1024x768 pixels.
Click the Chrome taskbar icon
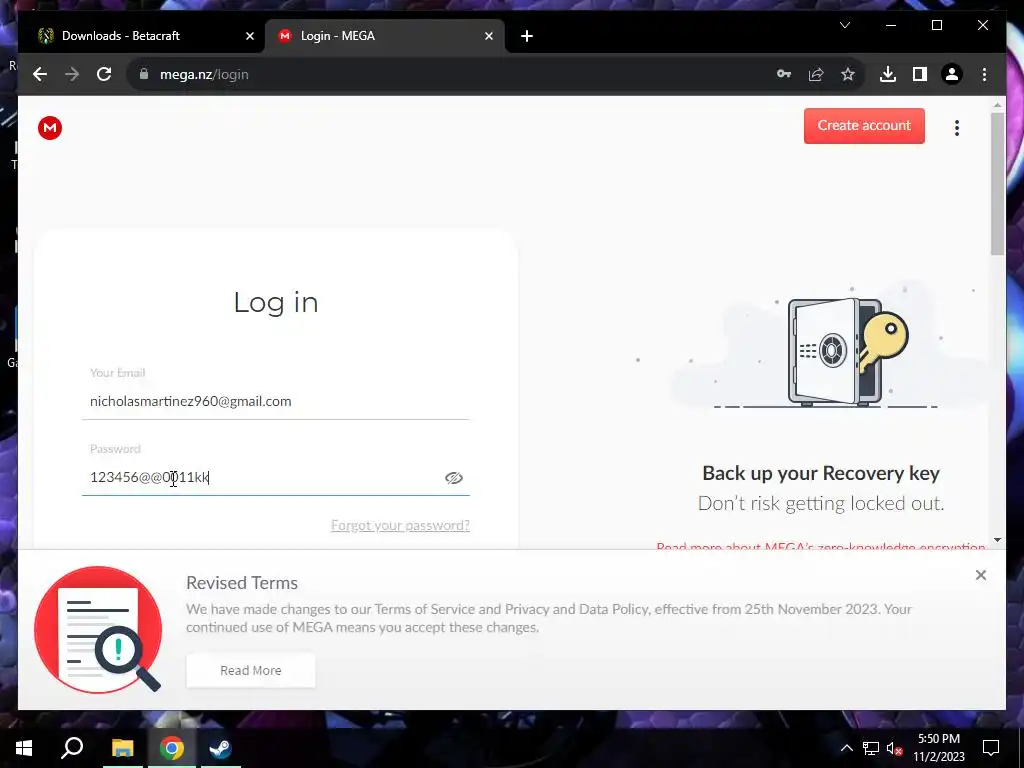172,748
